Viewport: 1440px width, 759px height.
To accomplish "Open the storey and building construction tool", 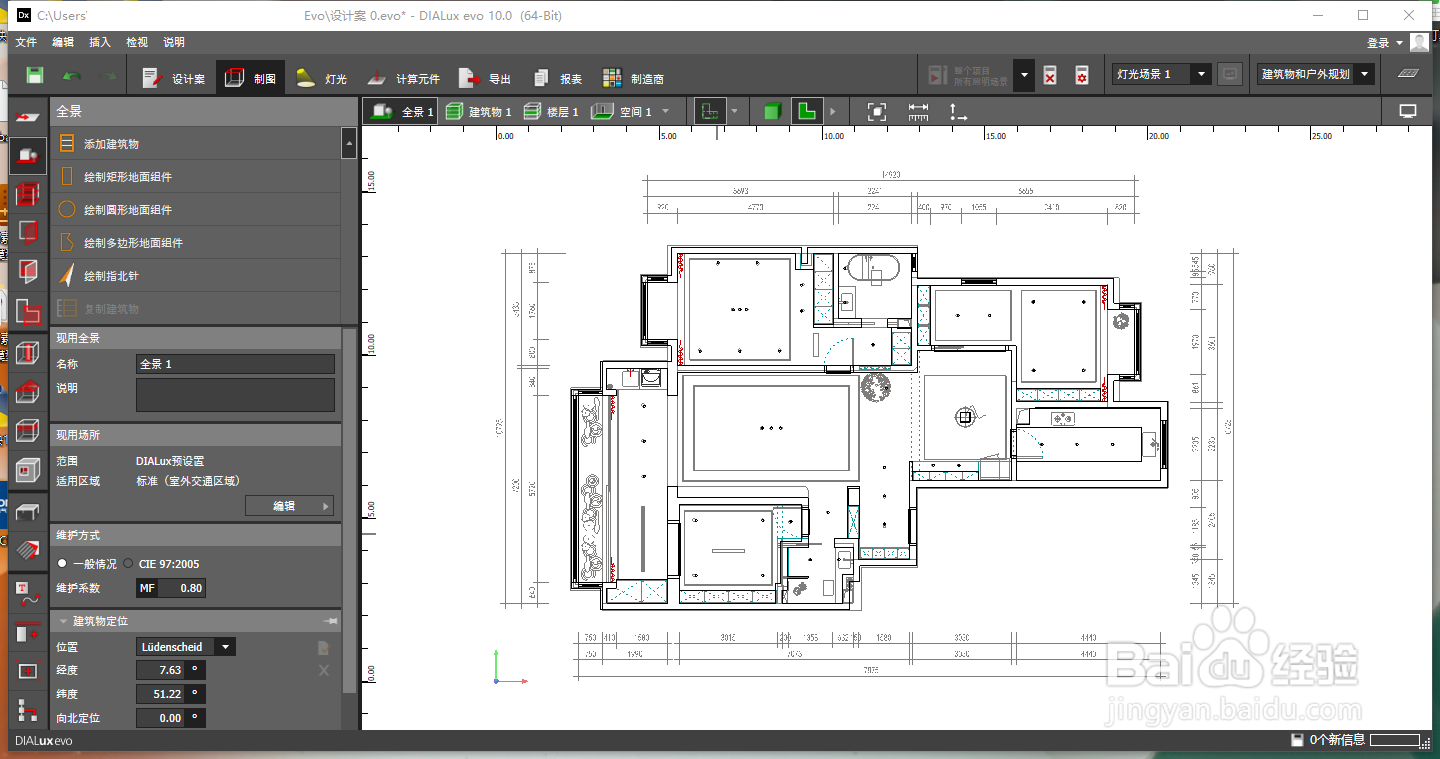I will (28, 194).
